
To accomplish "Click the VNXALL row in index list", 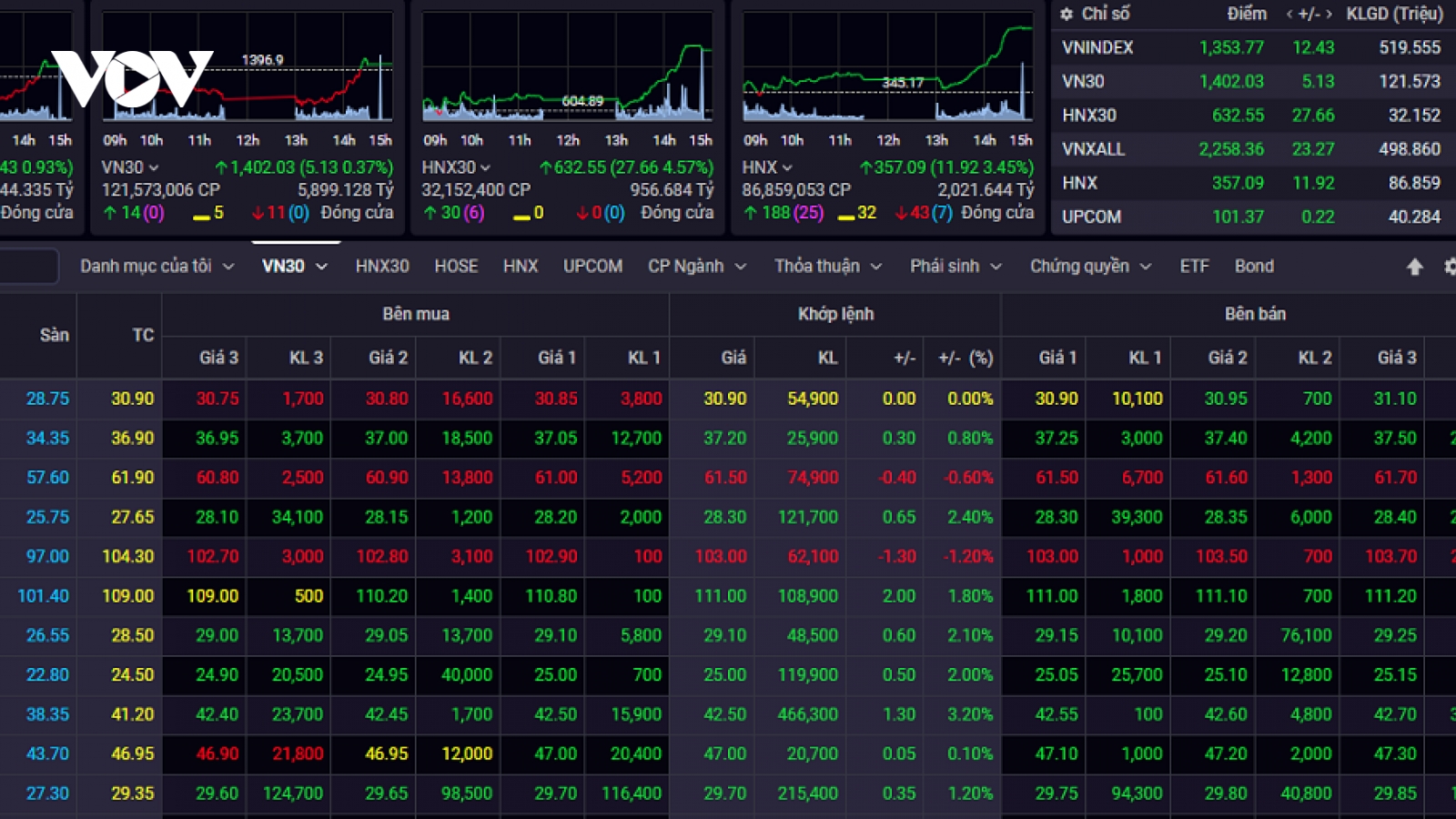I will tap(1252, 149).
